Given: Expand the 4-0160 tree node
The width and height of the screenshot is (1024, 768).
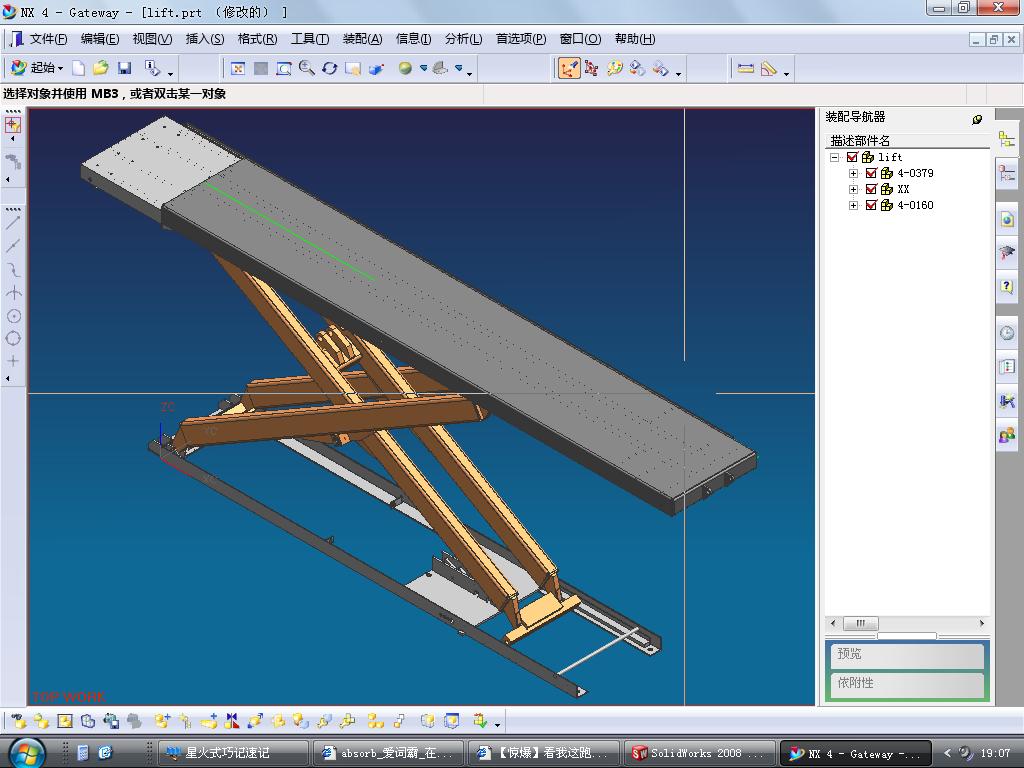Looking at the screenshot, I should pyautogui.click(x=854, y=205).
